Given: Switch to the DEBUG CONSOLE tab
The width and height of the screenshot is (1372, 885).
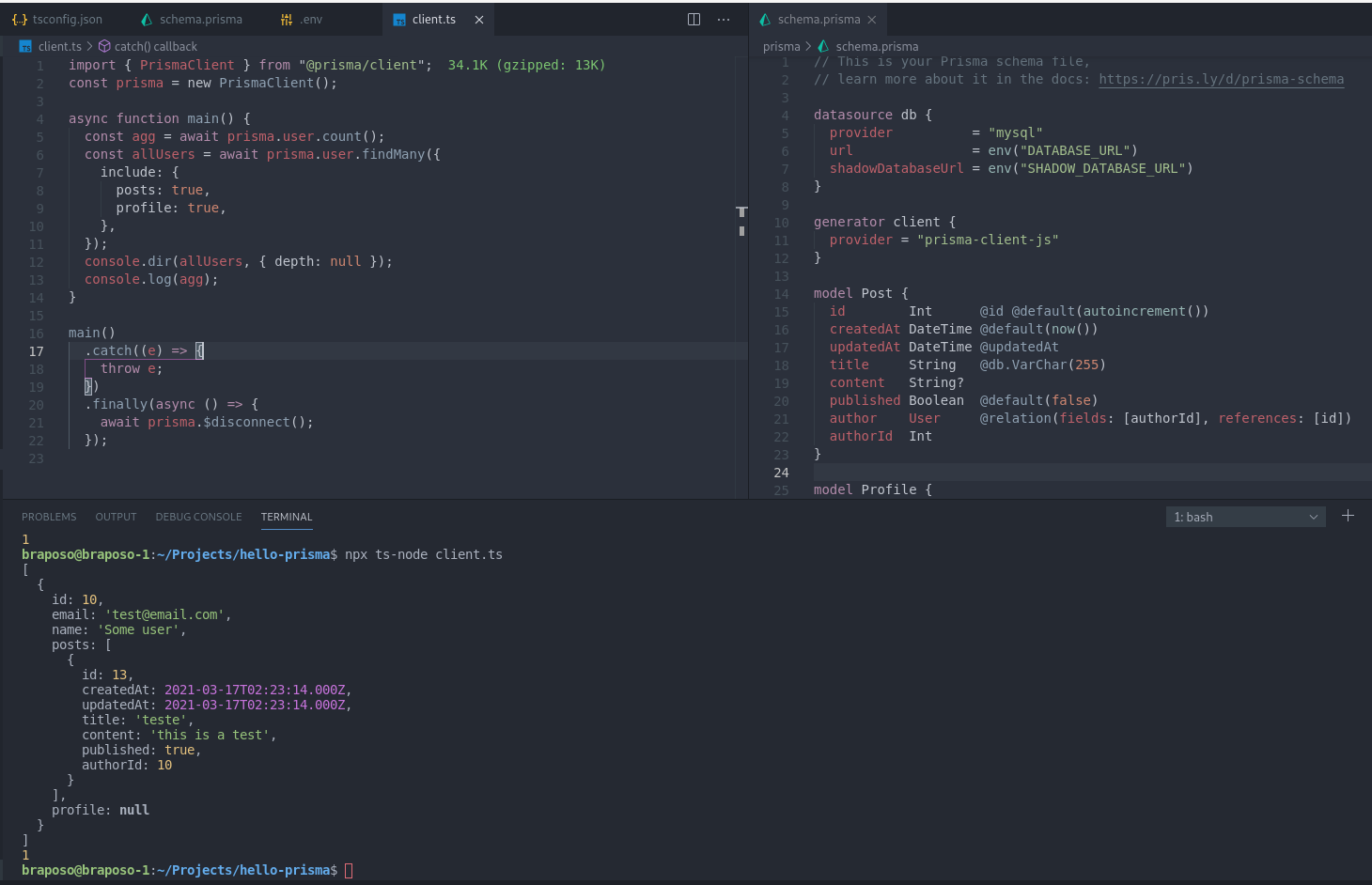Looking at the screenshot, I should click(x=198, y=516).
